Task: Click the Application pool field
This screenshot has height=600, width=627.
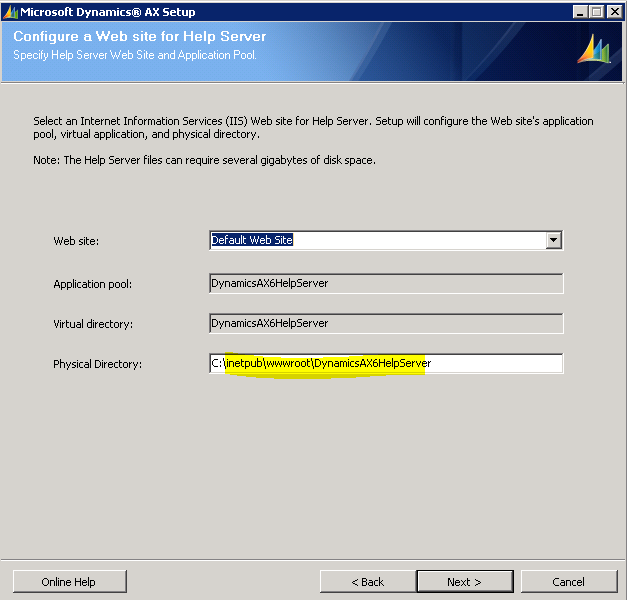Action: pyautogui.click(x=386, y=283)
